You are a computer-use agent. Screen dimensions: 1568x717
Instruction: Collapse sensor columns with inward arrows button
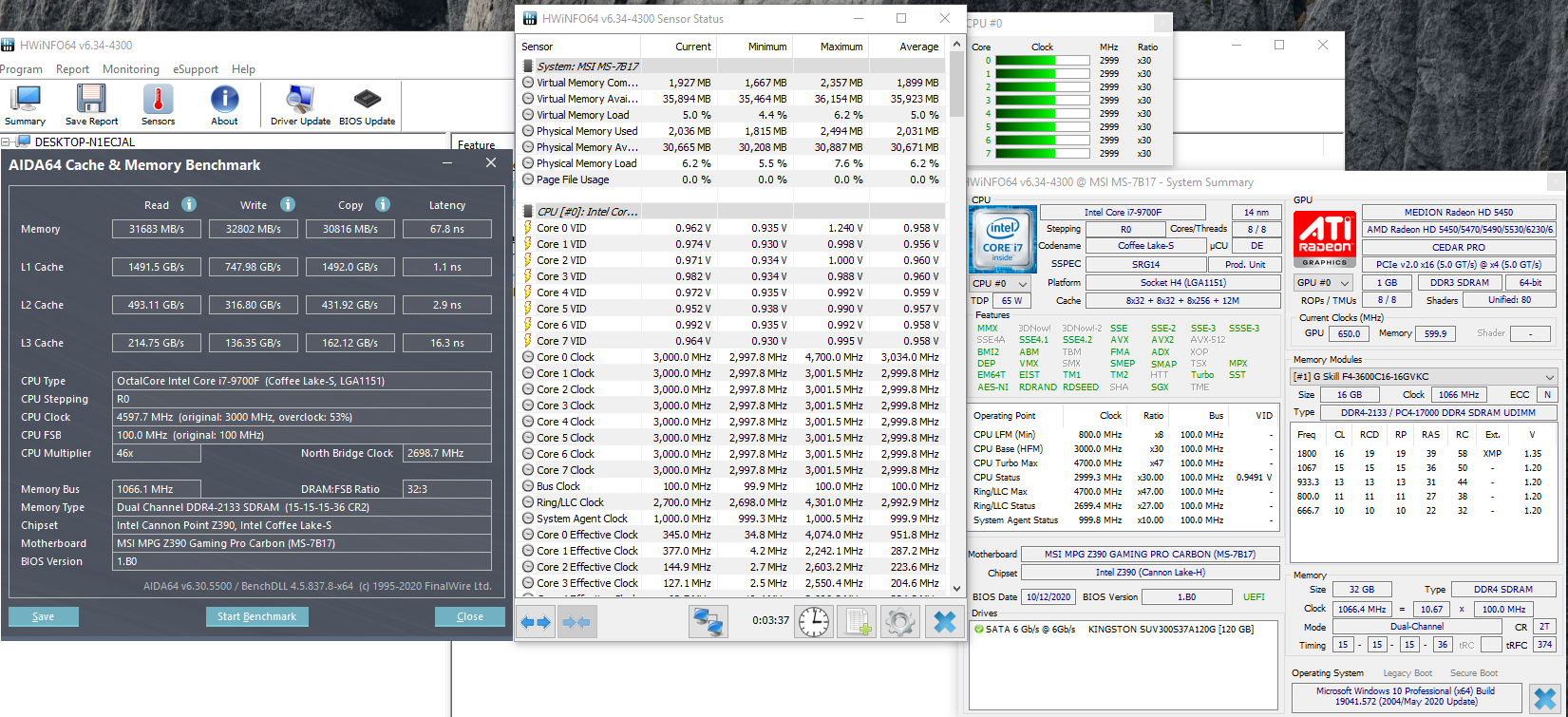[x=576, y=622]
